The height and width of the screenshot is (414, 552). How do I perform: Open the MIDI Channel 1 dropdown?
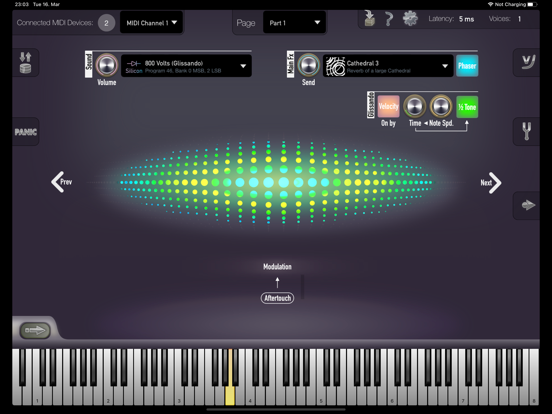tap(151, 23)
